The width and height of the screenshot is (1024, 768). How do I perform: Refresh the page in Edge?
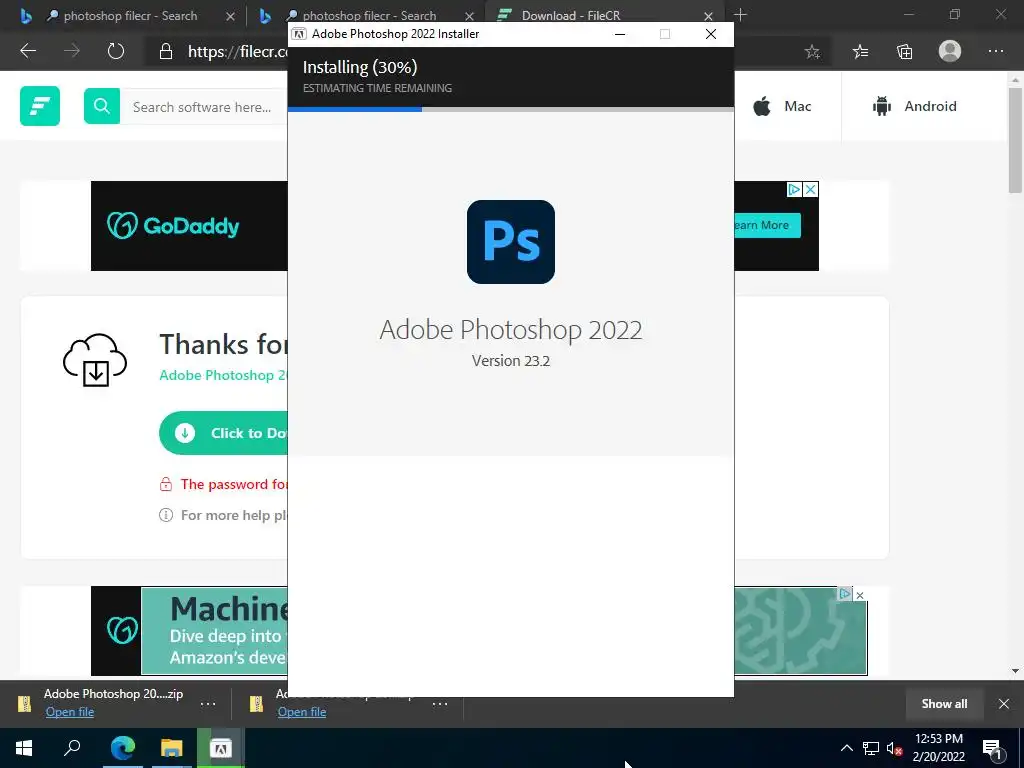point(116,51)
